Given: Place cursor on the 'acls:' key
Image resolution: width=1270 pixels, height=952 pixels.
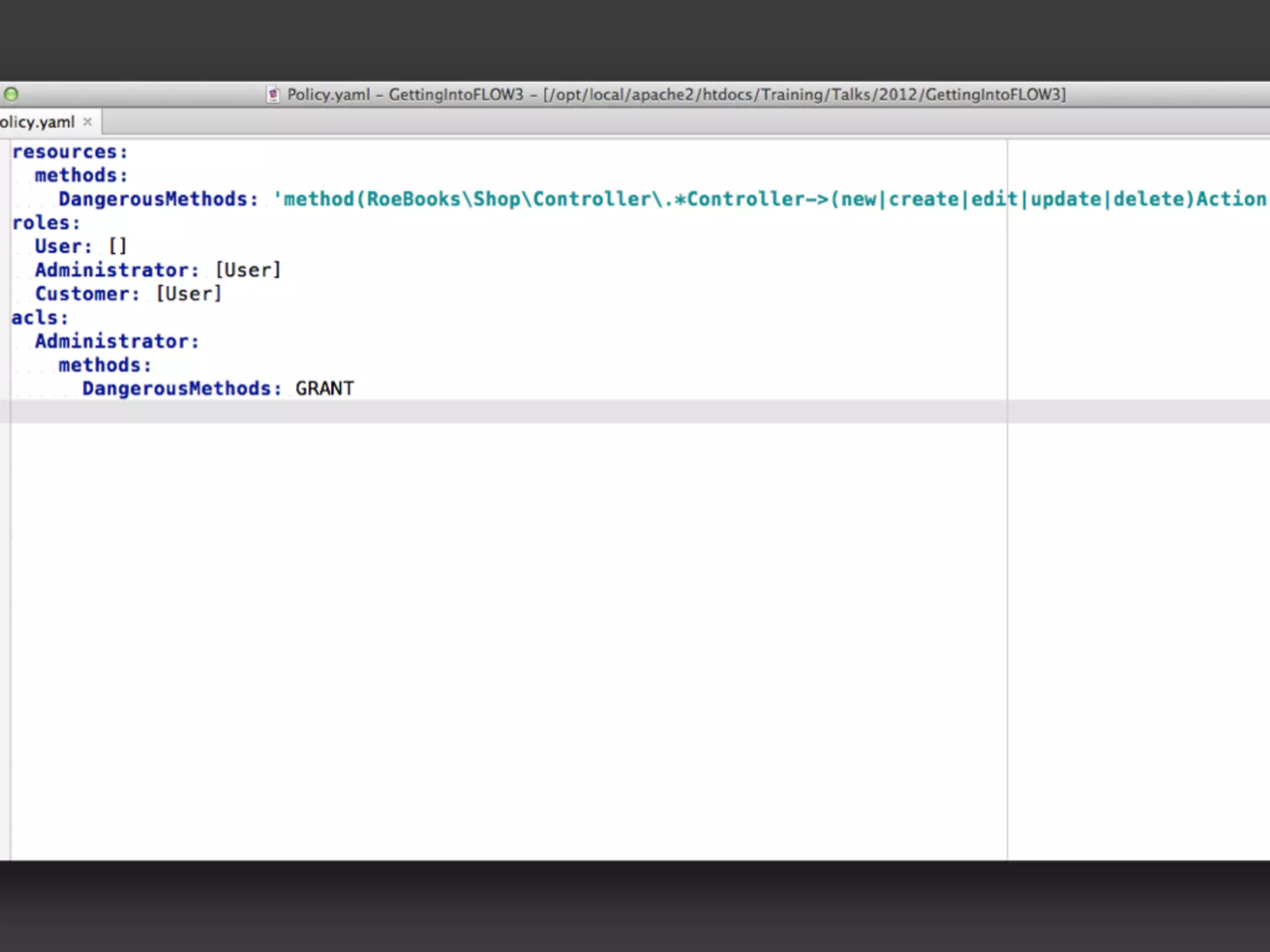Looking at the screenshot, I should click(x=40, y=318).
